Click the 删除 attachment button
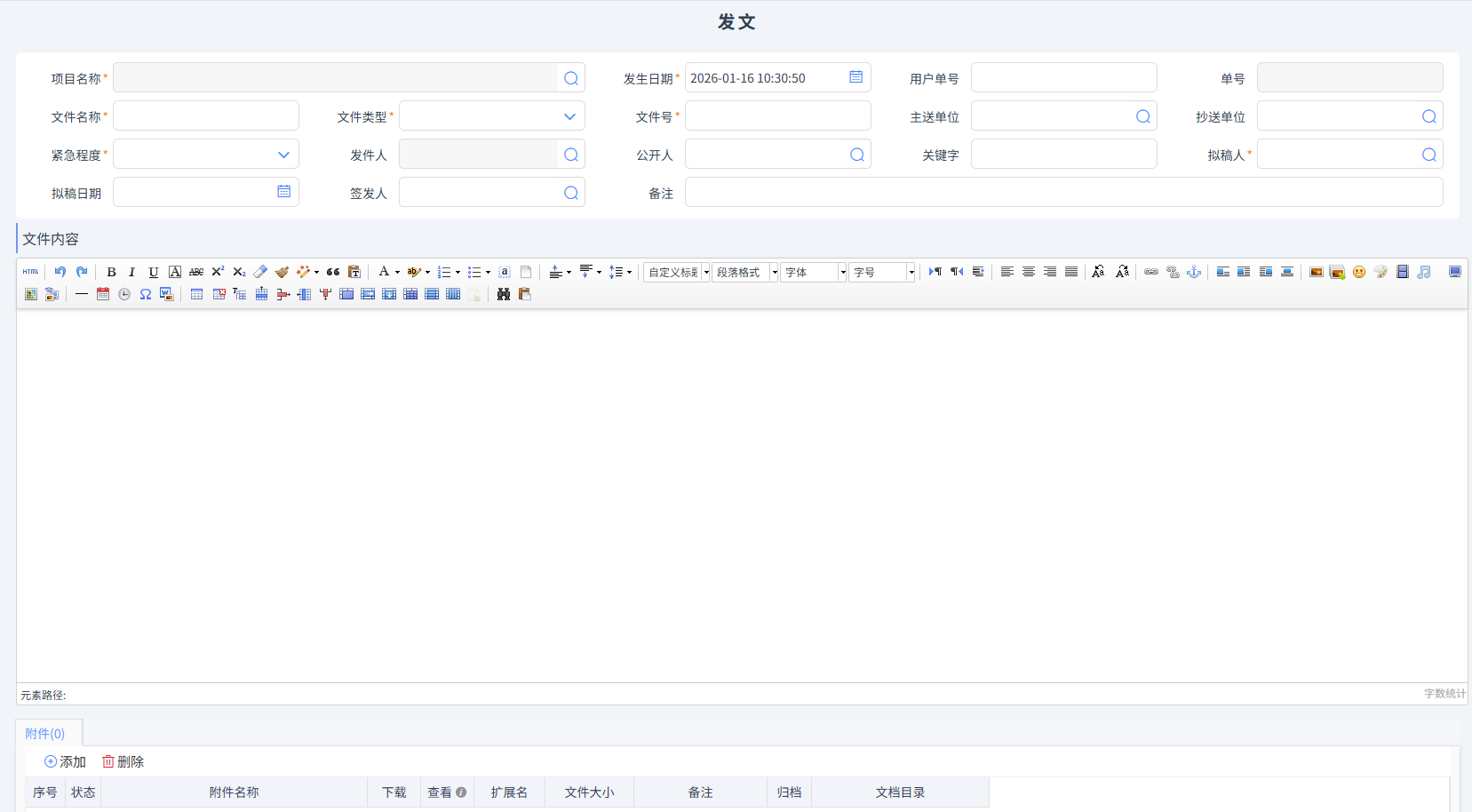The height and width of the screenshot is (812, 1472). 123,762
